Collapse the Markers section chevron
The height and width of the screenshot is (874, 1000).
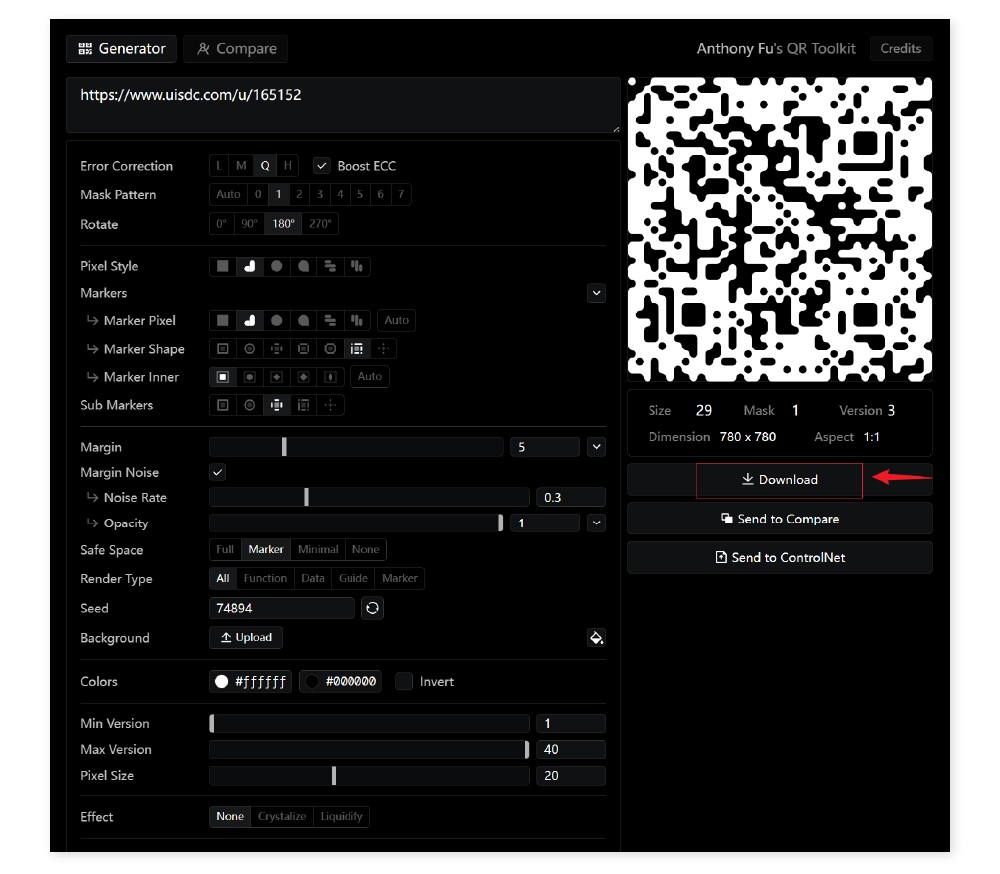[596, 293]
